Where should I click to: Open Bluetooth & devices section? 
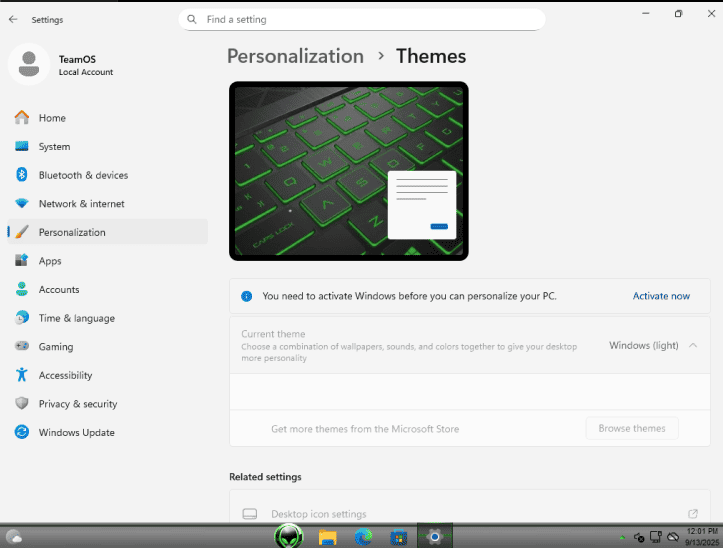pos(107,175)
